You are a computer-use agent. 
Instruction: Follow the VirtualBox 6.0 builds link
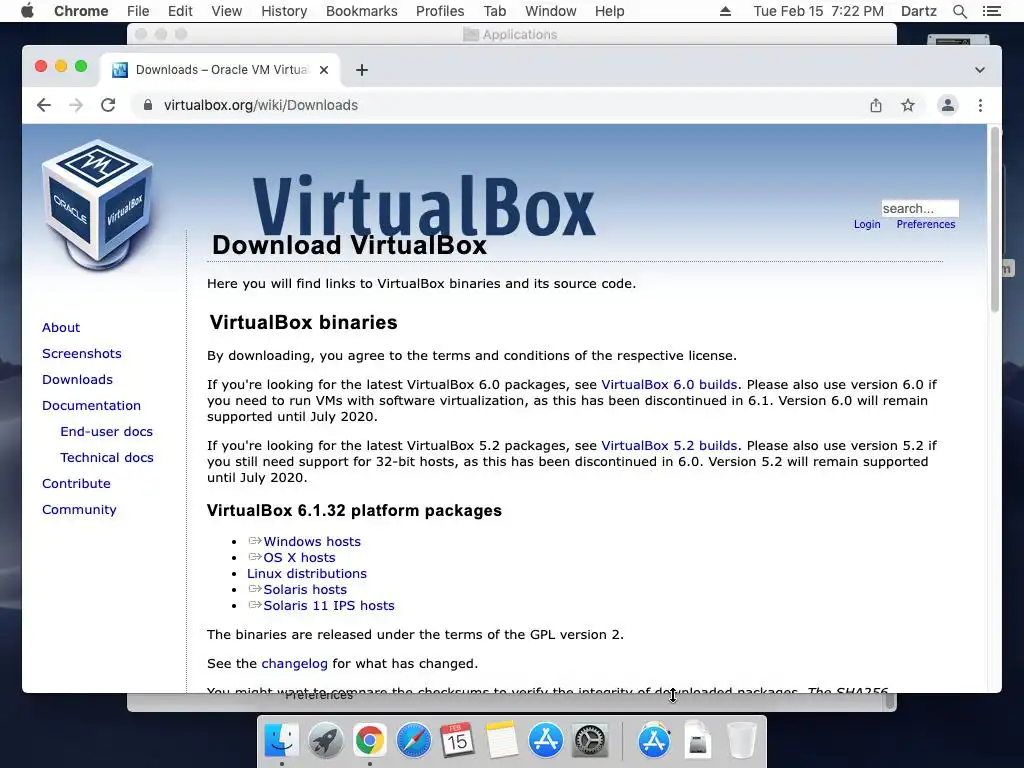[669, 385]
